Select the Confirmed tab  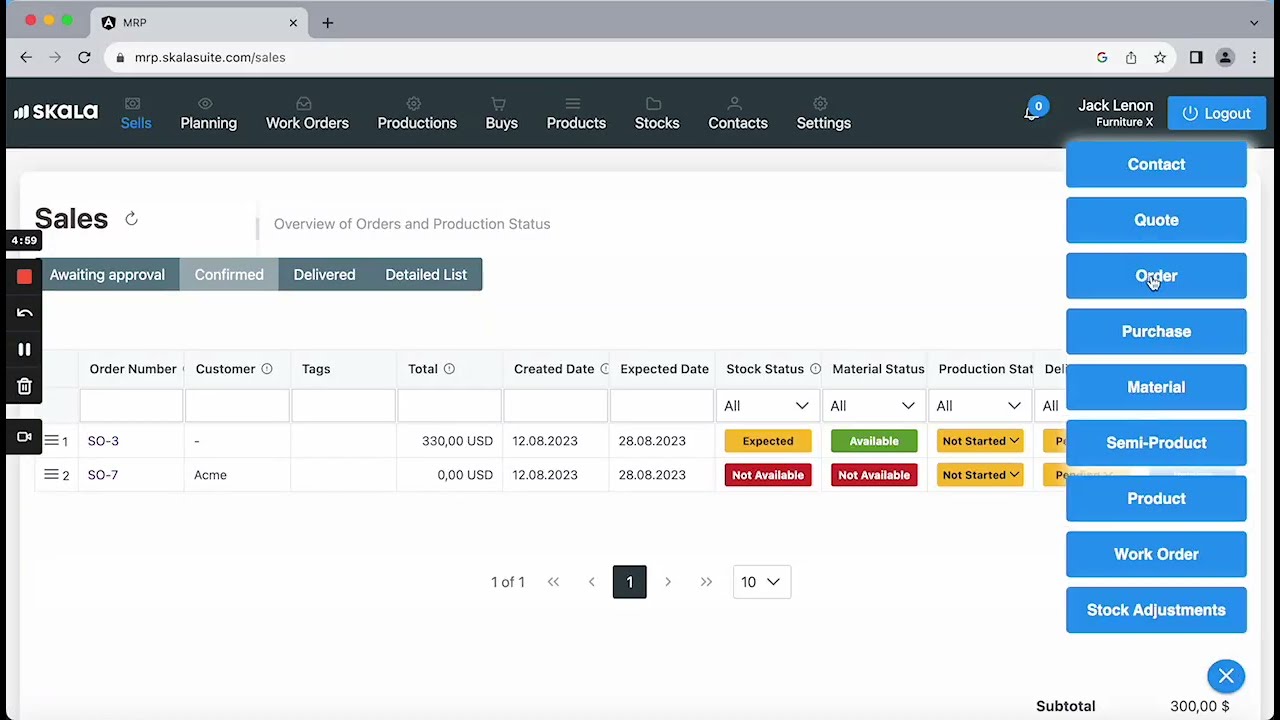(x=229, y=275)
